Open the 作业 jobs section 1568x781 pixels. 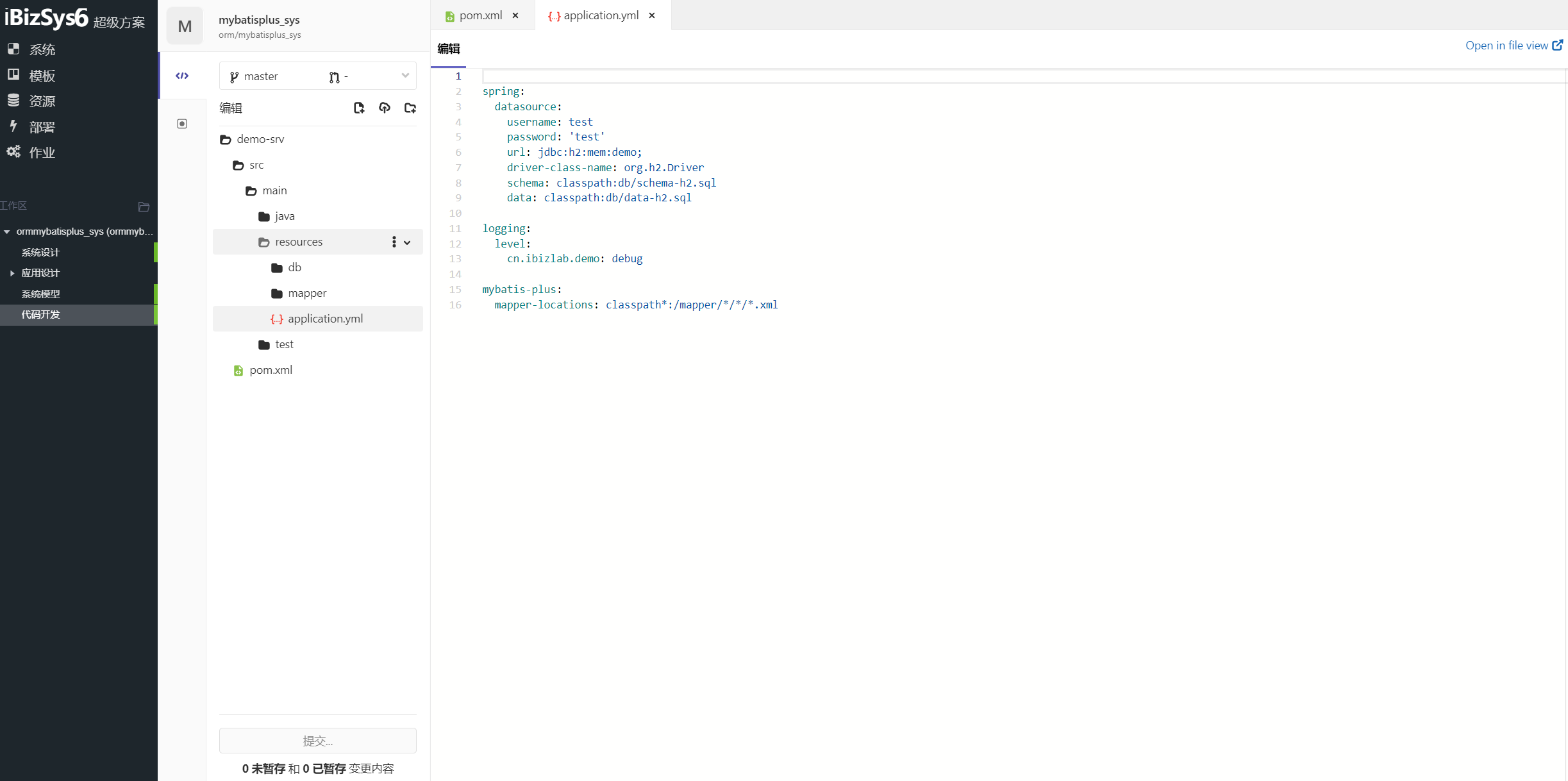coord(31,153)
